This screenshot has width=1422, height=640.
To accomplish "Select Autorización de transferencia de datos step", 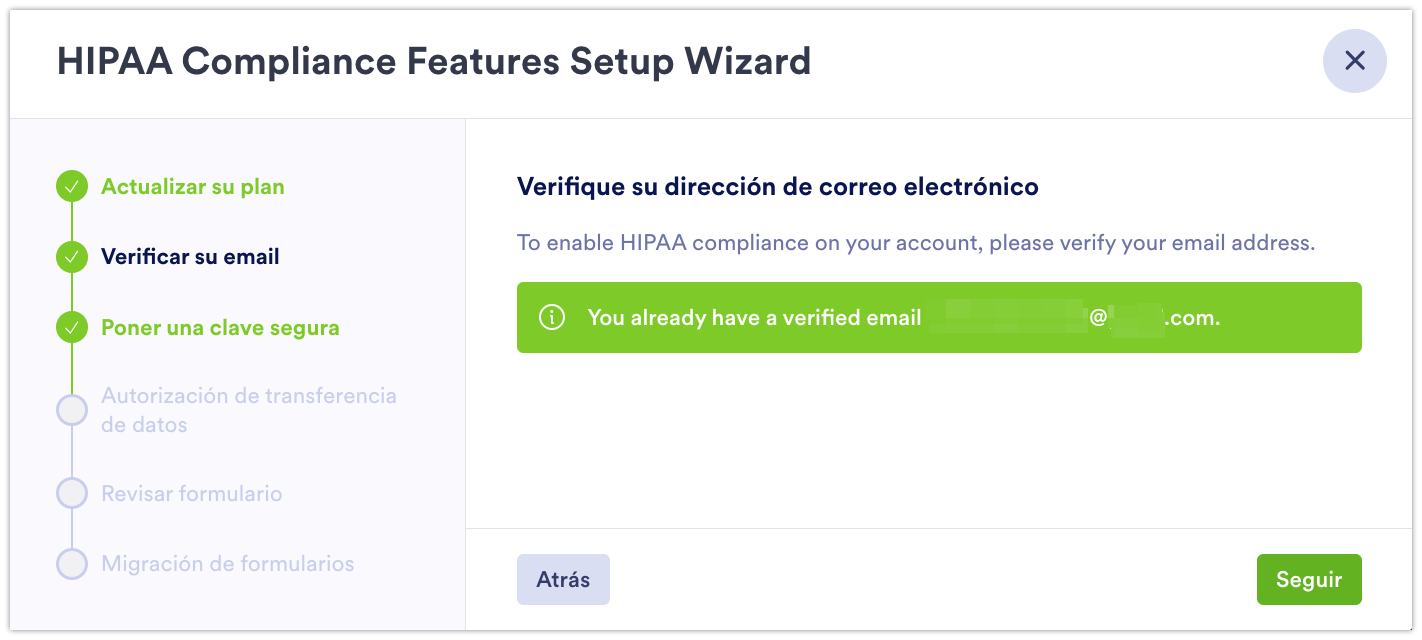I will [x=248, y=410].
